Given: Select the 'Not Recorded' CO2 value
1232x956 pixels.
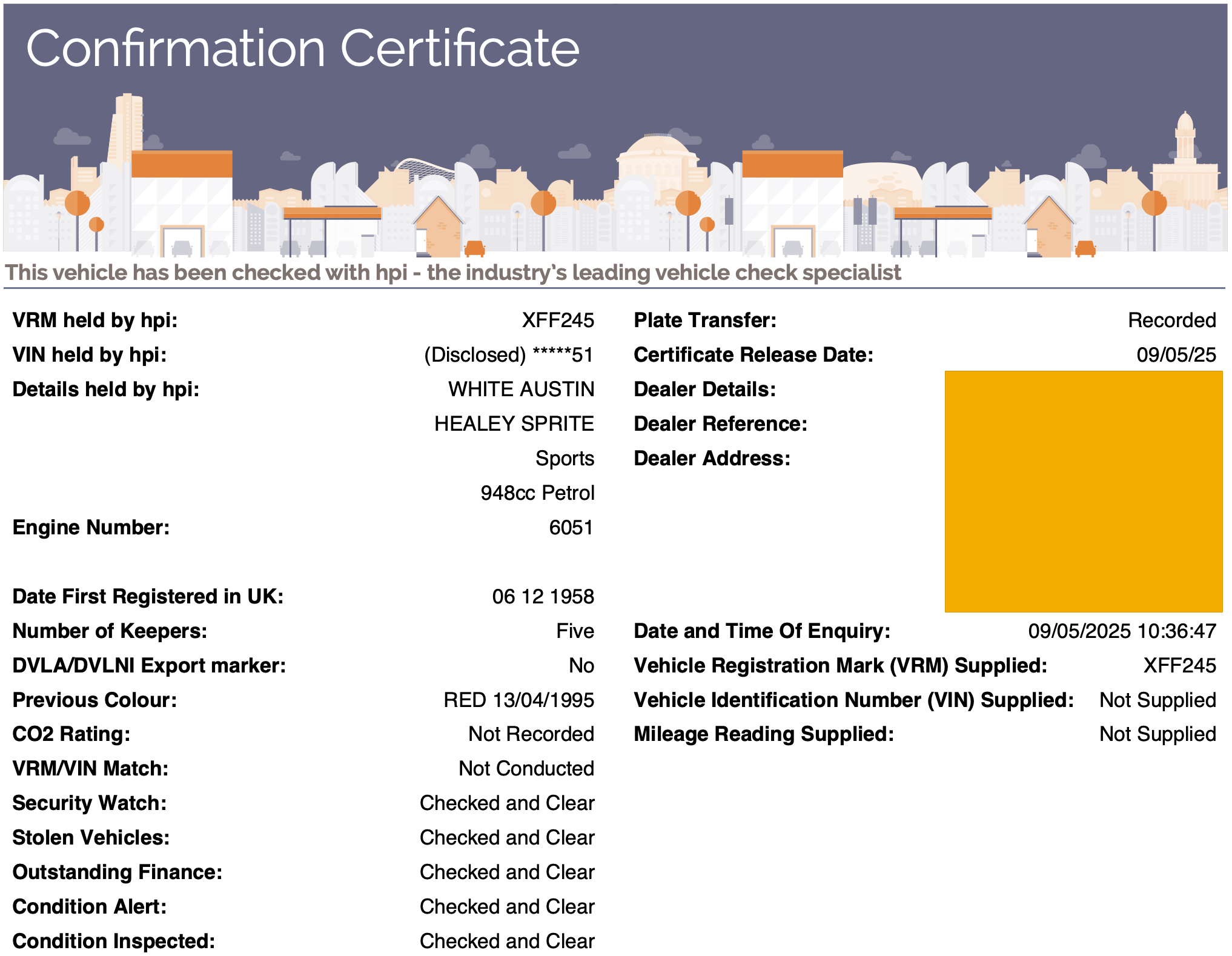Looking at the screenshot, I should (x=531, y=734).
